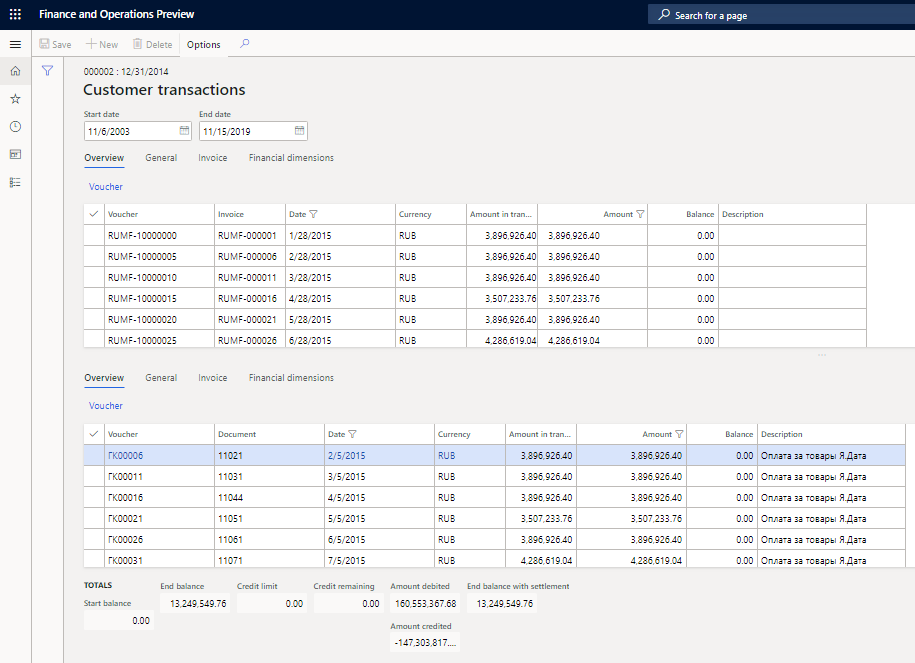Open the End date calendar dropdown
This screenshot has height=663, width=915.
click(297, 131)
